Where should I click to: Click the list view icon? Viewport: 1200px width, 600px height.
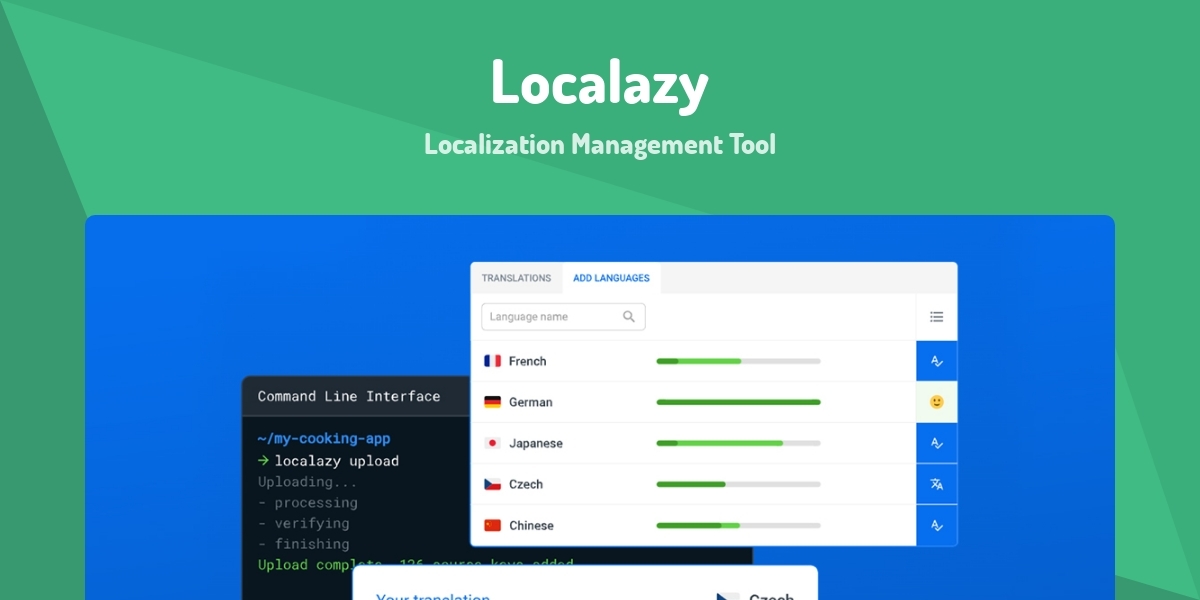click(x=936, y=317)
